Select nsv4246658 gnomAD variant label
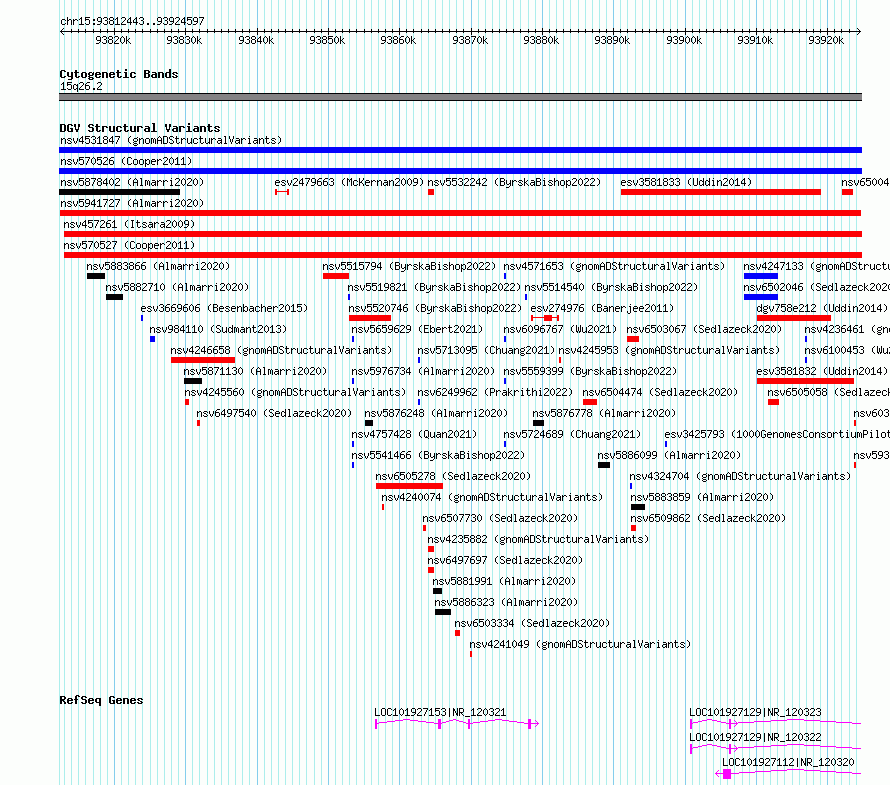The width and height of the screenshot is (890, 785). (x=281, y=350)
